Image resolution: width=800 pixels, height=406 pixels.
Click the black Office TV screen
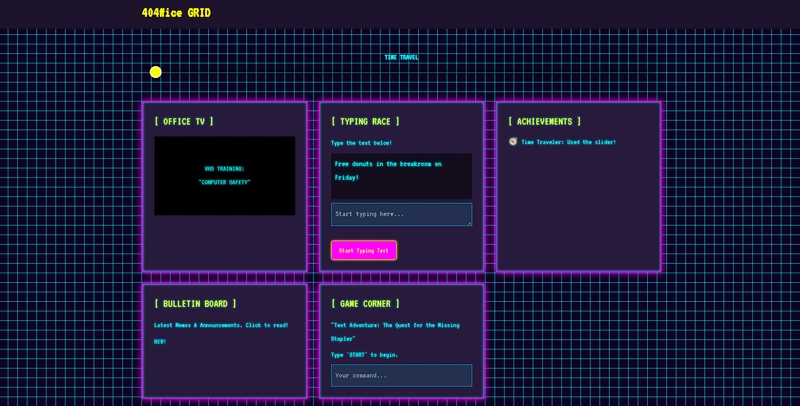point(224,175)
